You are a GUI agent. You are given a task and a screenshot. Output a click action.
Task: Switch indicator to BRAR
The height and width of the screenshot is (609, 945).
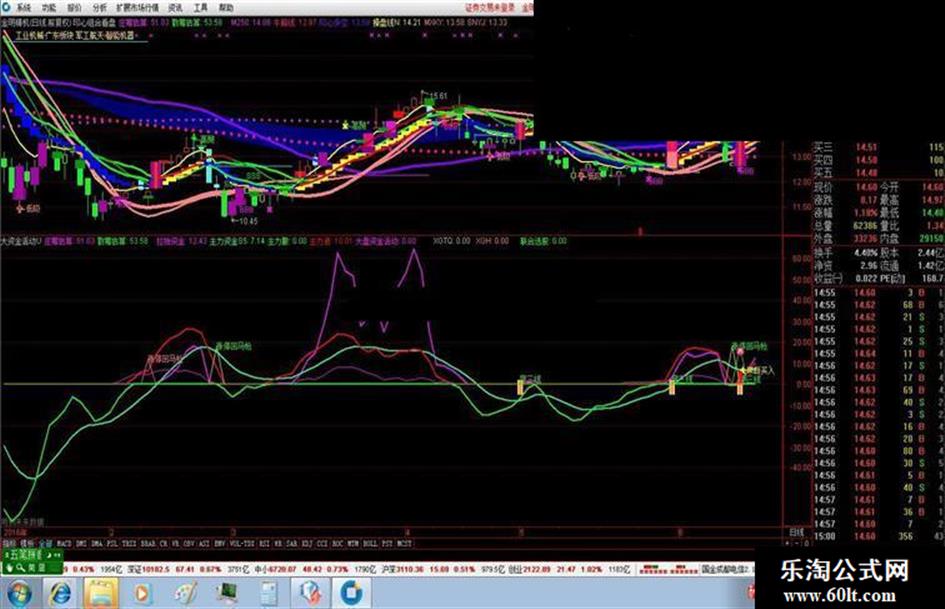tap(148, 543)
